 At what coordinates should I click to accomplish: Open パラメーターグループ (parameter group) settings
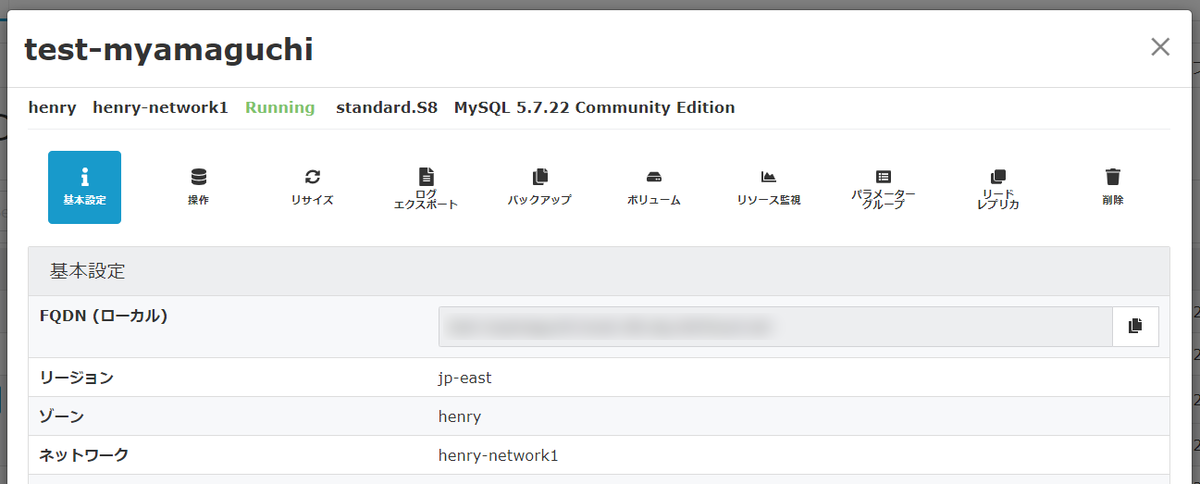pyautogui.click(x=883, y=188)
